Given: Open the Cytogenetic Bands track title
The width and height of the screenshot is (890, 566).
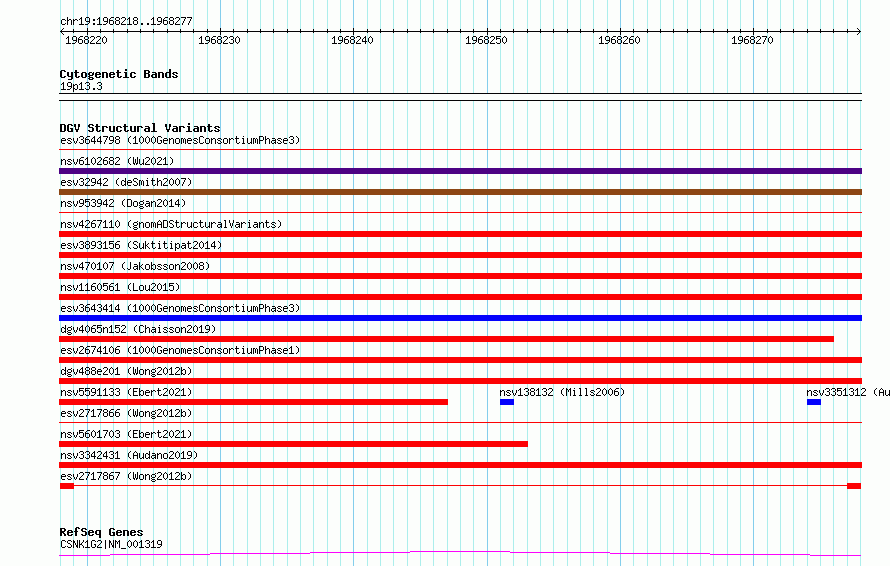Looking at the screenshot, I should pos(119,74).
